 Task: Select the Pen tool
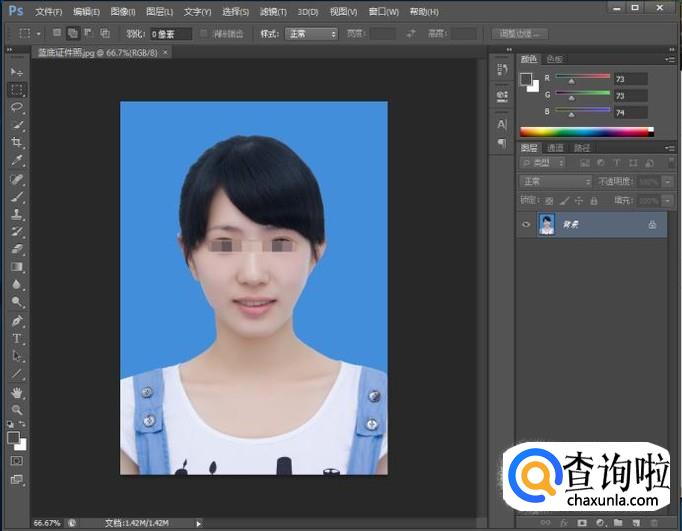17,321
